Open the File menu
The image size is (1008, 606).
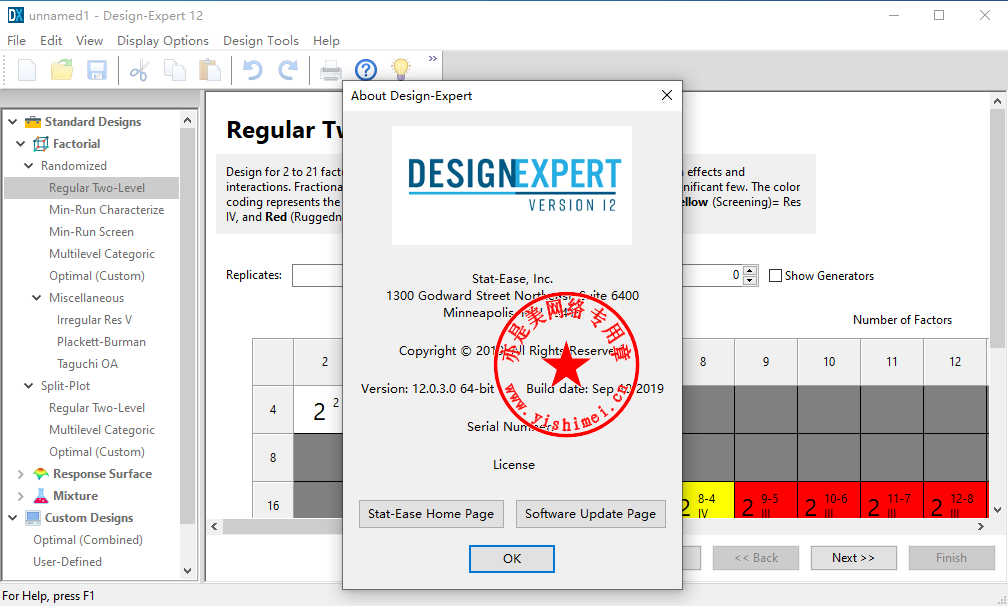coord(17,40)
